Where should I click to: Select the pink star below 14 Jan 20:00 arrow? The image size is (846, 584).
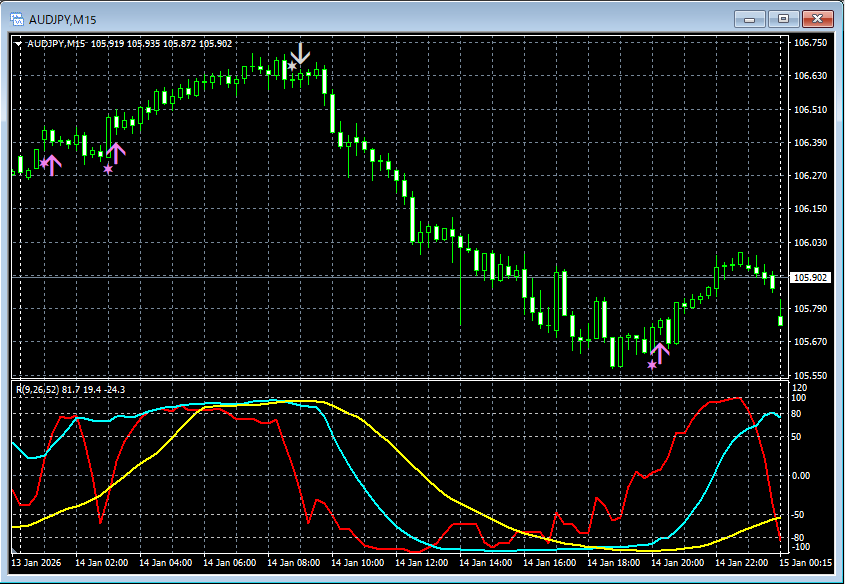tap(652, 365)
